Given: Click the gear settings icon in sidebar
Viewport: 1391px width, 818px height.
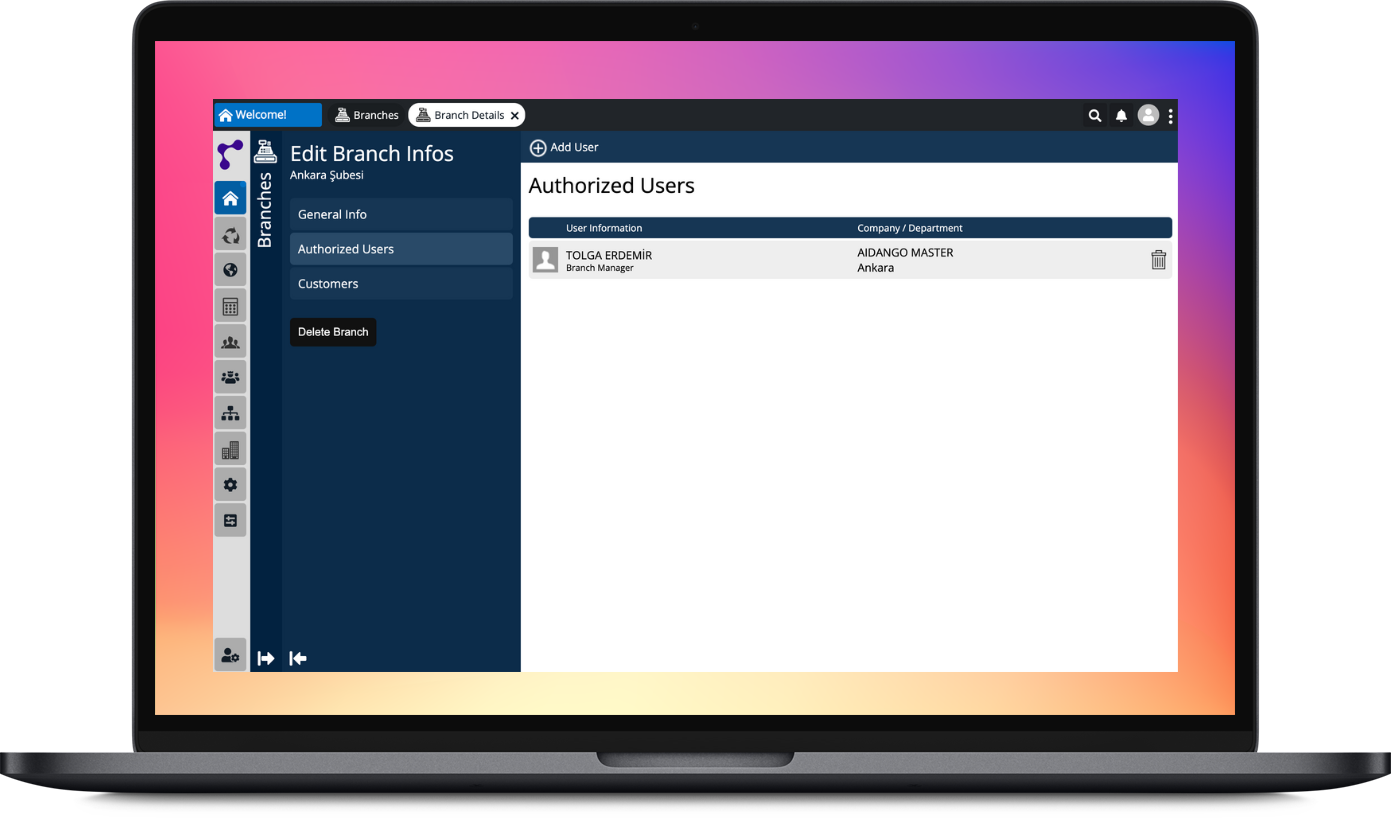Looking at the screenshot, I should point(230,485).
